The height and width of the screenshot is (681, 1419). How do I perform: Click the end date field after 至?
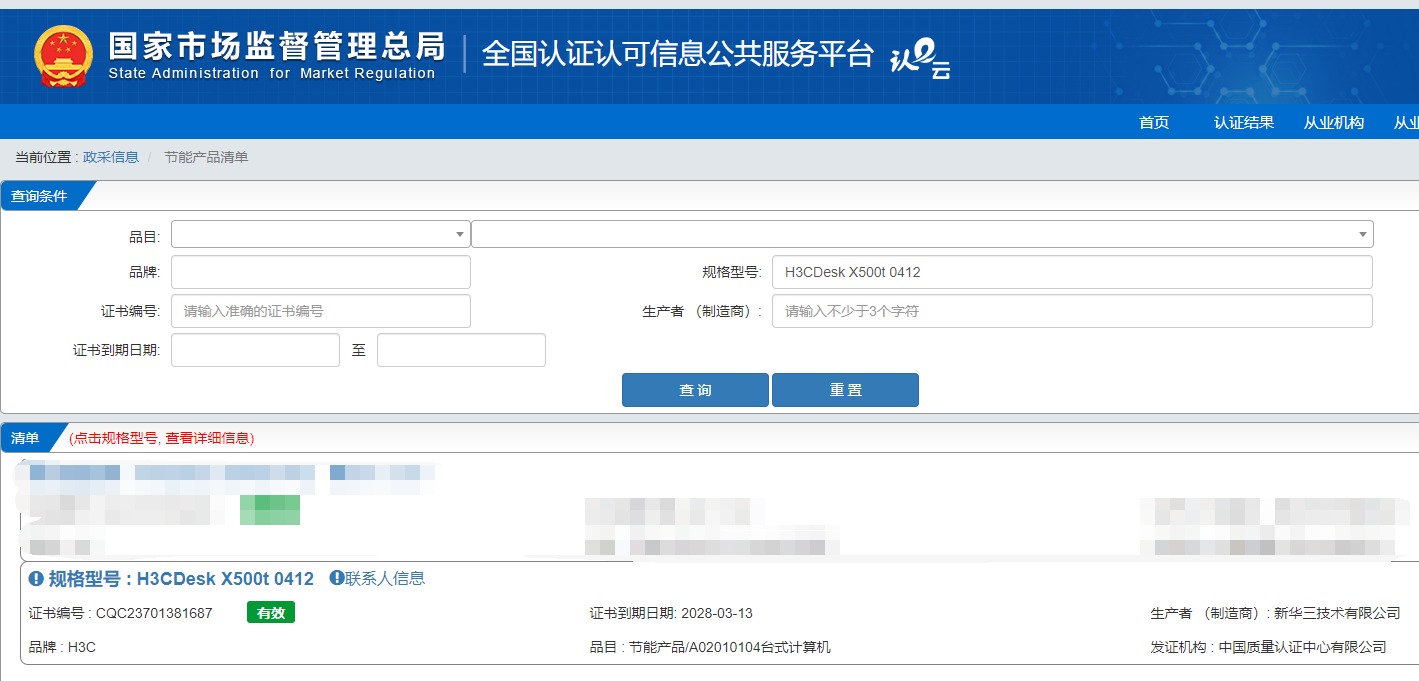(461, 350)
